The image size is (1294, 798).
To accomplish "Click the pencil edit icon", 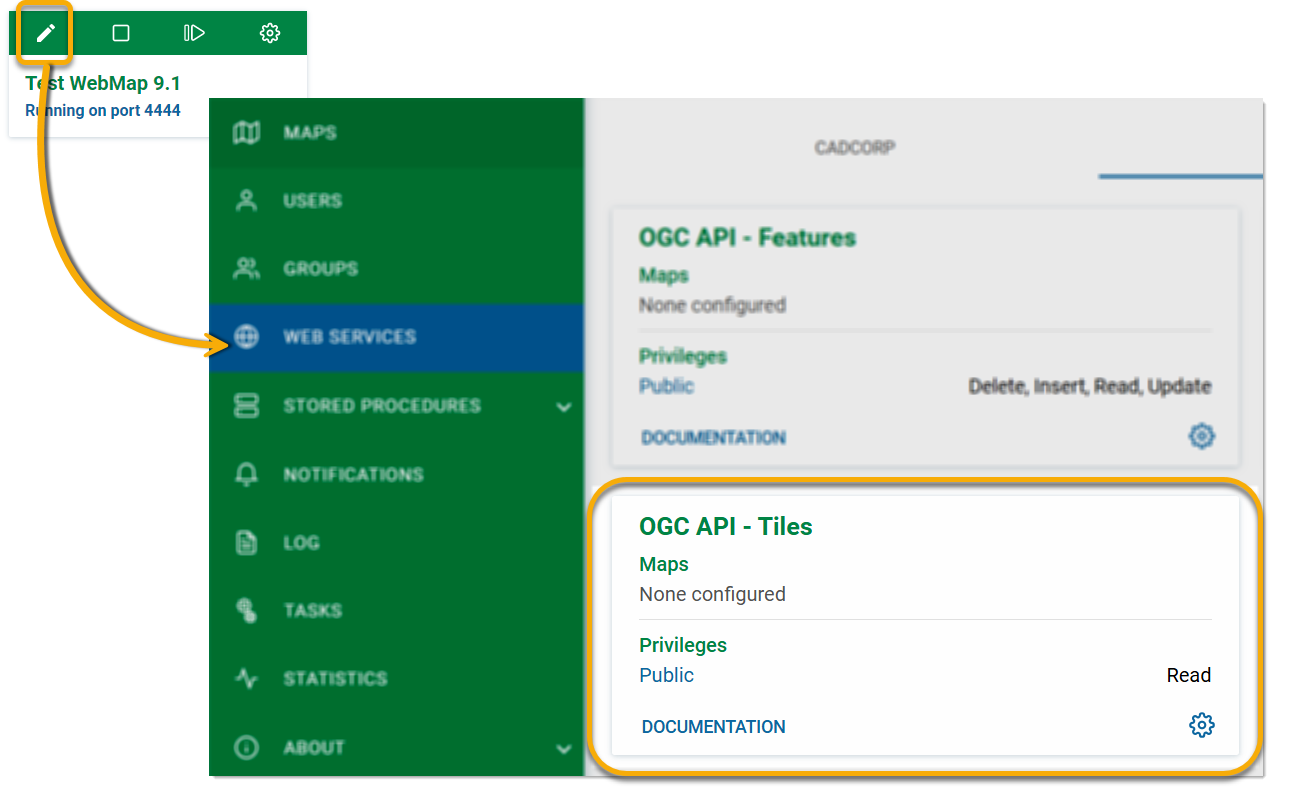I will pos(45,33).
